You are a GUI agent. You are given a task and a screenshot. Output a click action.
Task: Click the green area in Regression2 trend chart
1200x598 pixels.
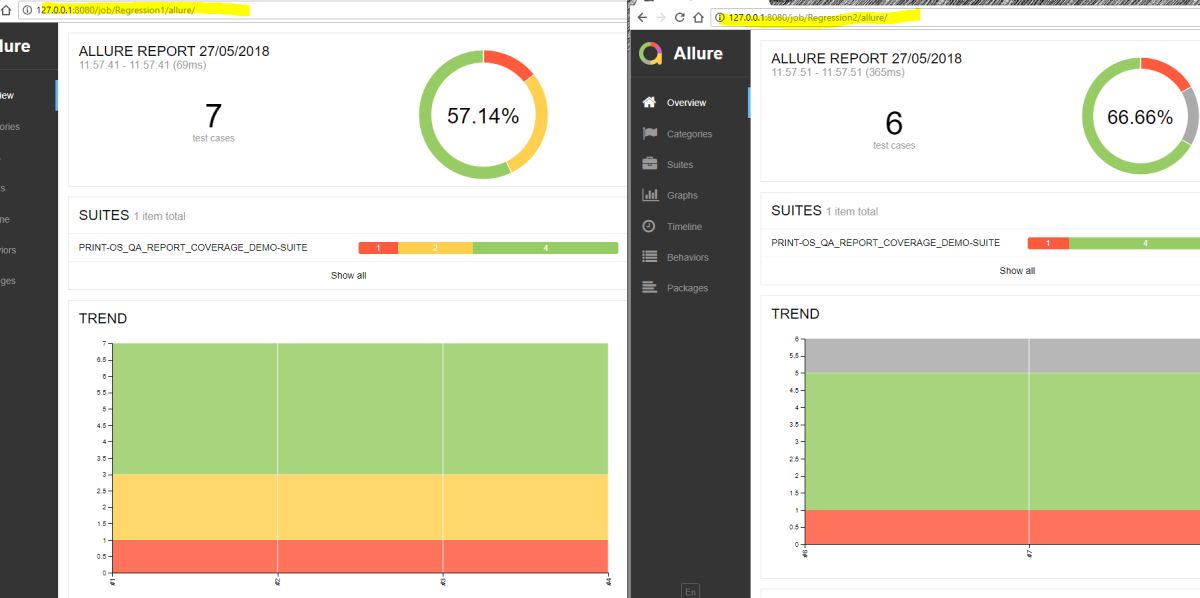coord(1000,441)
